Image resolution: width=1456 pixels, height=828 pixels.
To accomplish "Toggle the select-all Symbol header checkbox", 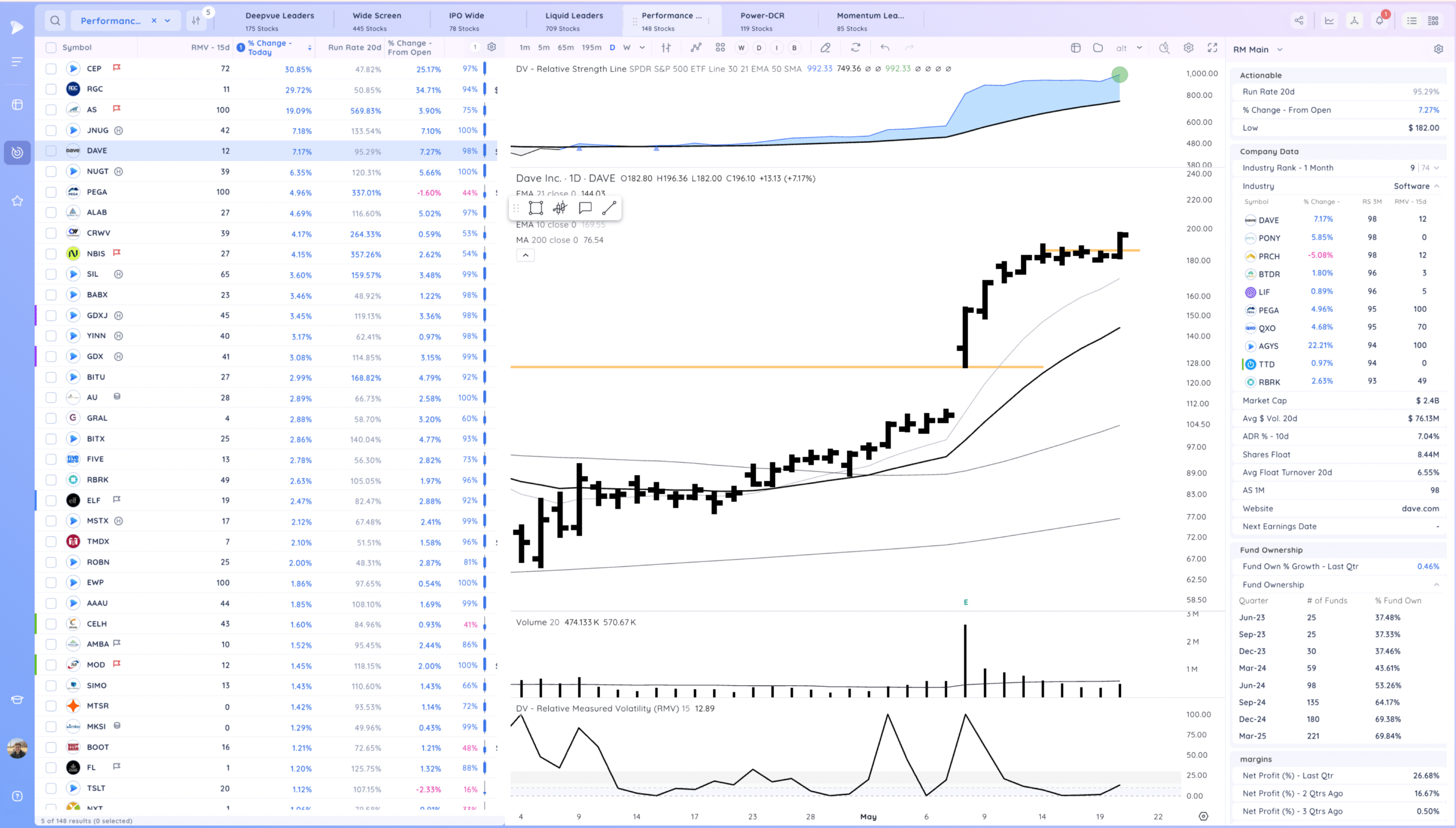I will (51, 48).
